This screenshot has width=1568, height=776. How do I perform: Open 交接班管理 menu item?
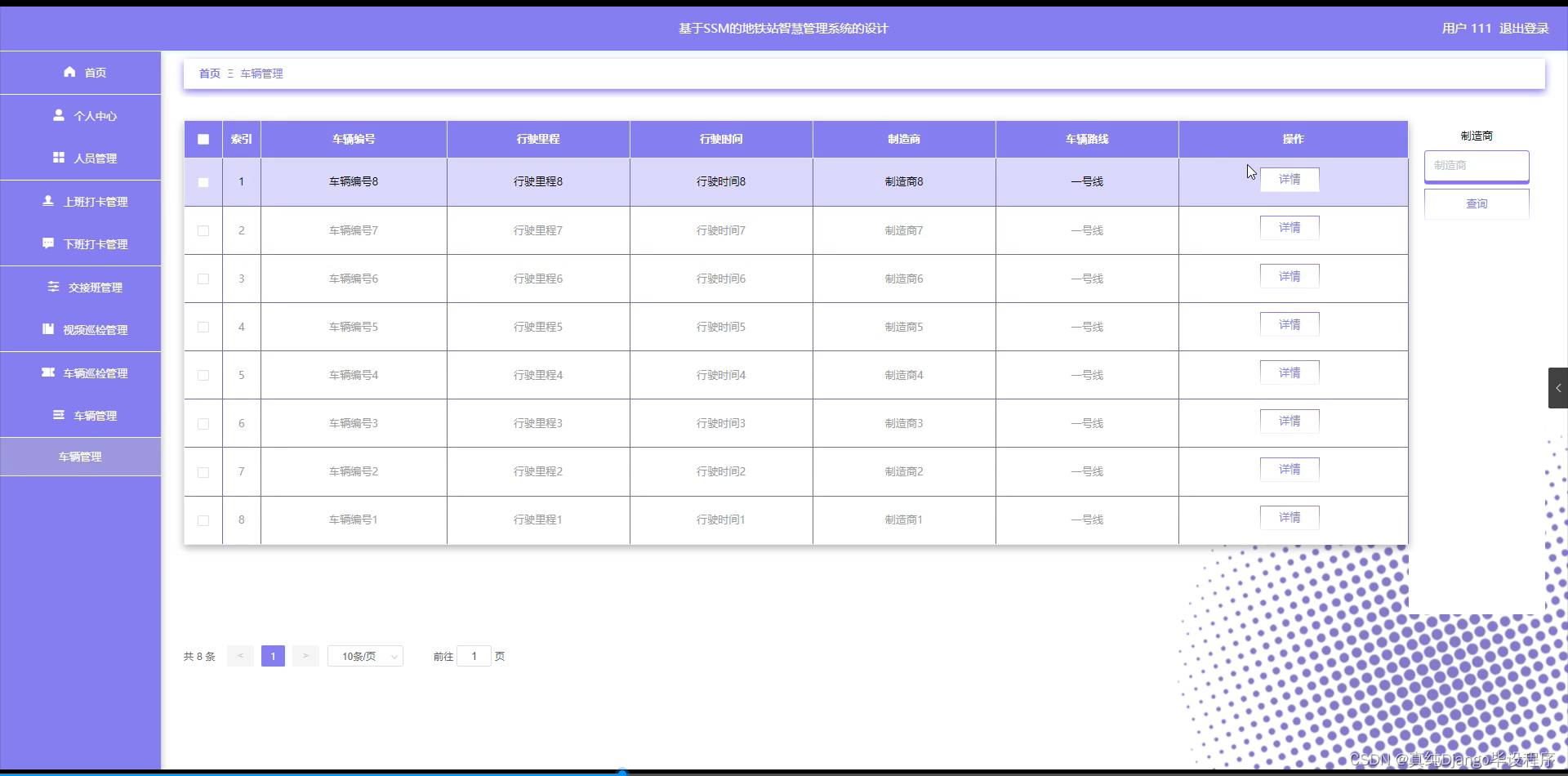tap(80, 288)
